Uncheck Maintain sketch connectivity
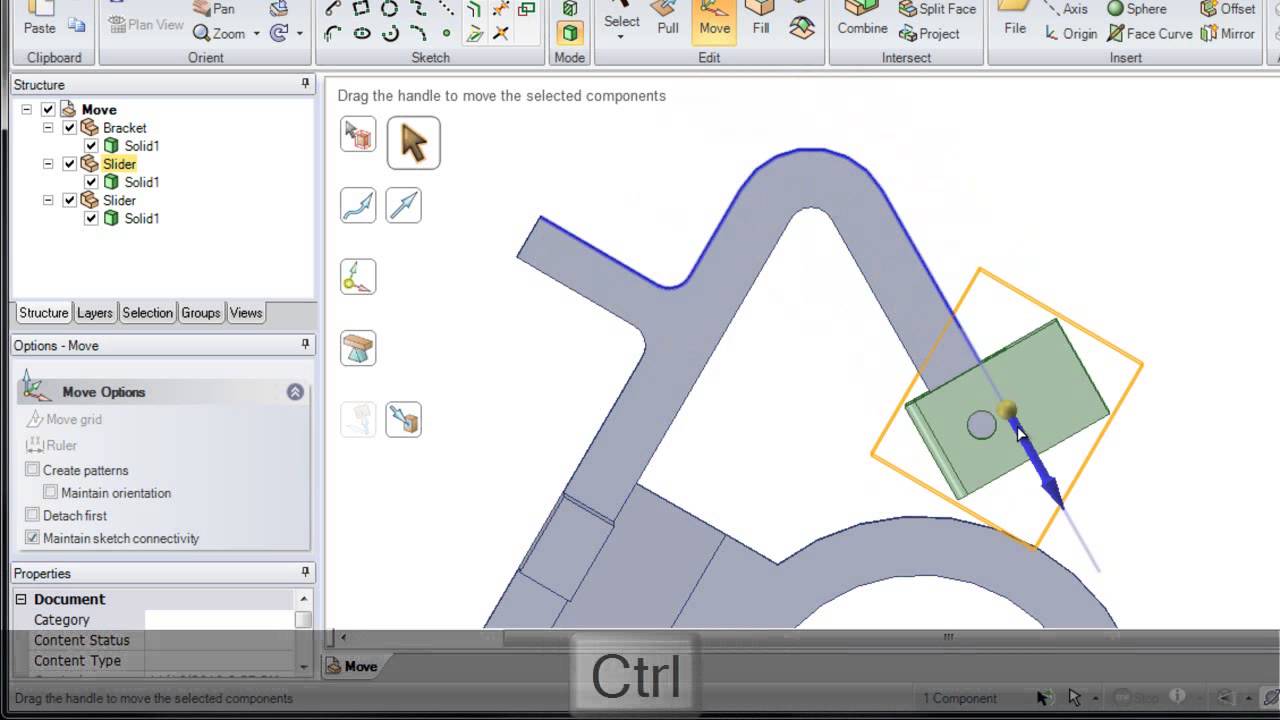1280x720 pixels. point(33,538)
